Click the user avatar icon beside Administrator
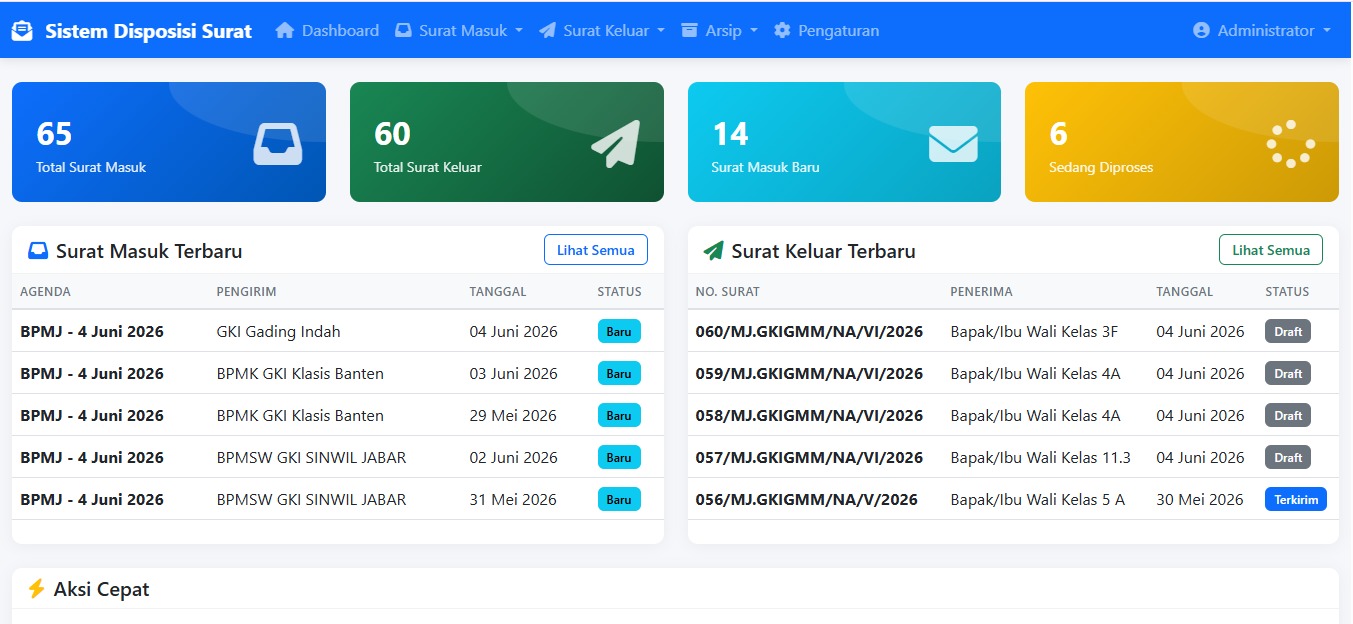Viewport: 1353px width, 624px height. (1201, 31)
